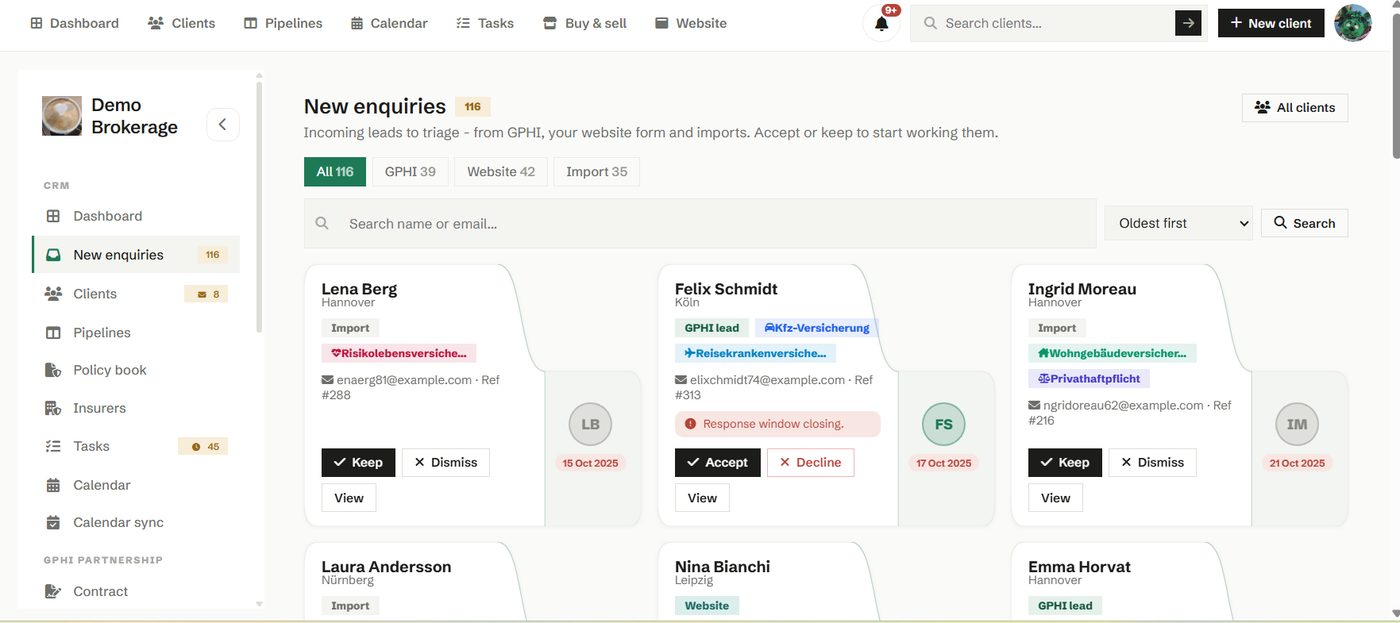Click envelope icon beside elixchmidt74 email
1400x623 pixels.
pos(681,380)
